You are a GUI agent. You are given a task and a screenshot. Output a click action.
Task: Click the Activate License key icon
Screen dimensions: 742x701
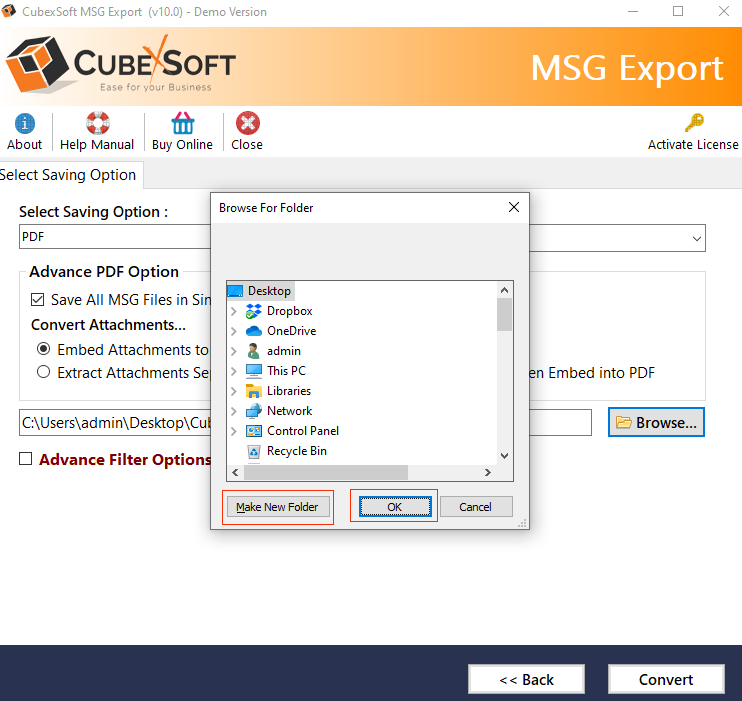(x=694, y=123)
